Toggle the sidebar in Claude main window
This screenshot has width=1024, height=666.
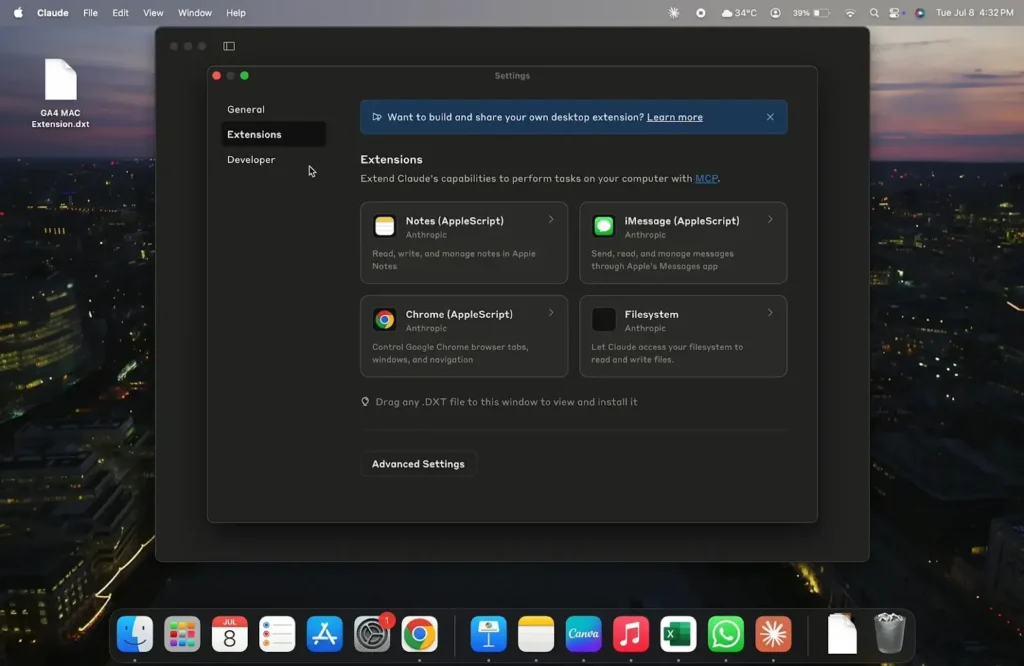click(x=229, y=46)
